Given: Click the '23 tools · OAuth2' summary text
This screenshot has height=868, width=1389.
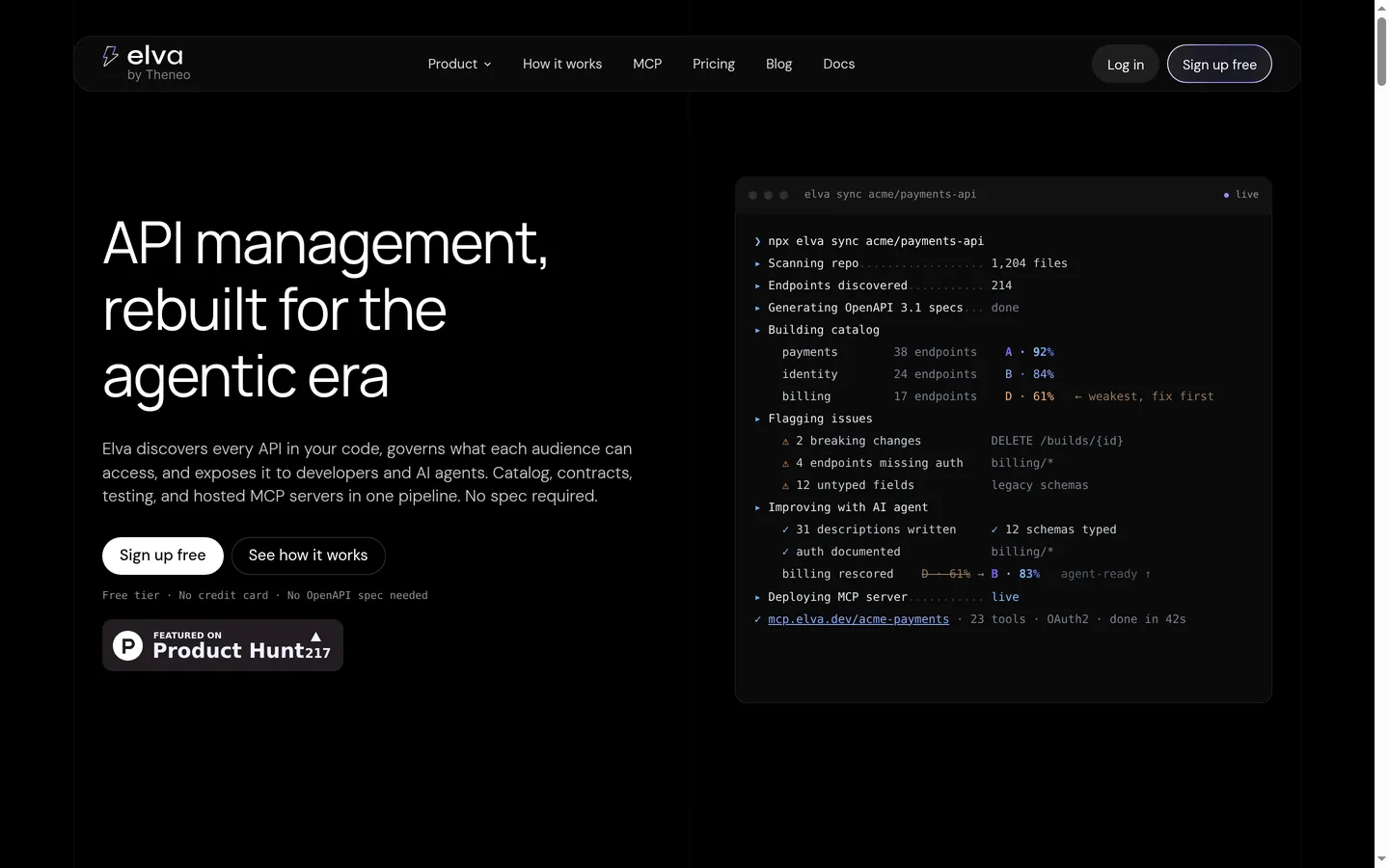Looking at the screenshot, I should (1029, 619).
